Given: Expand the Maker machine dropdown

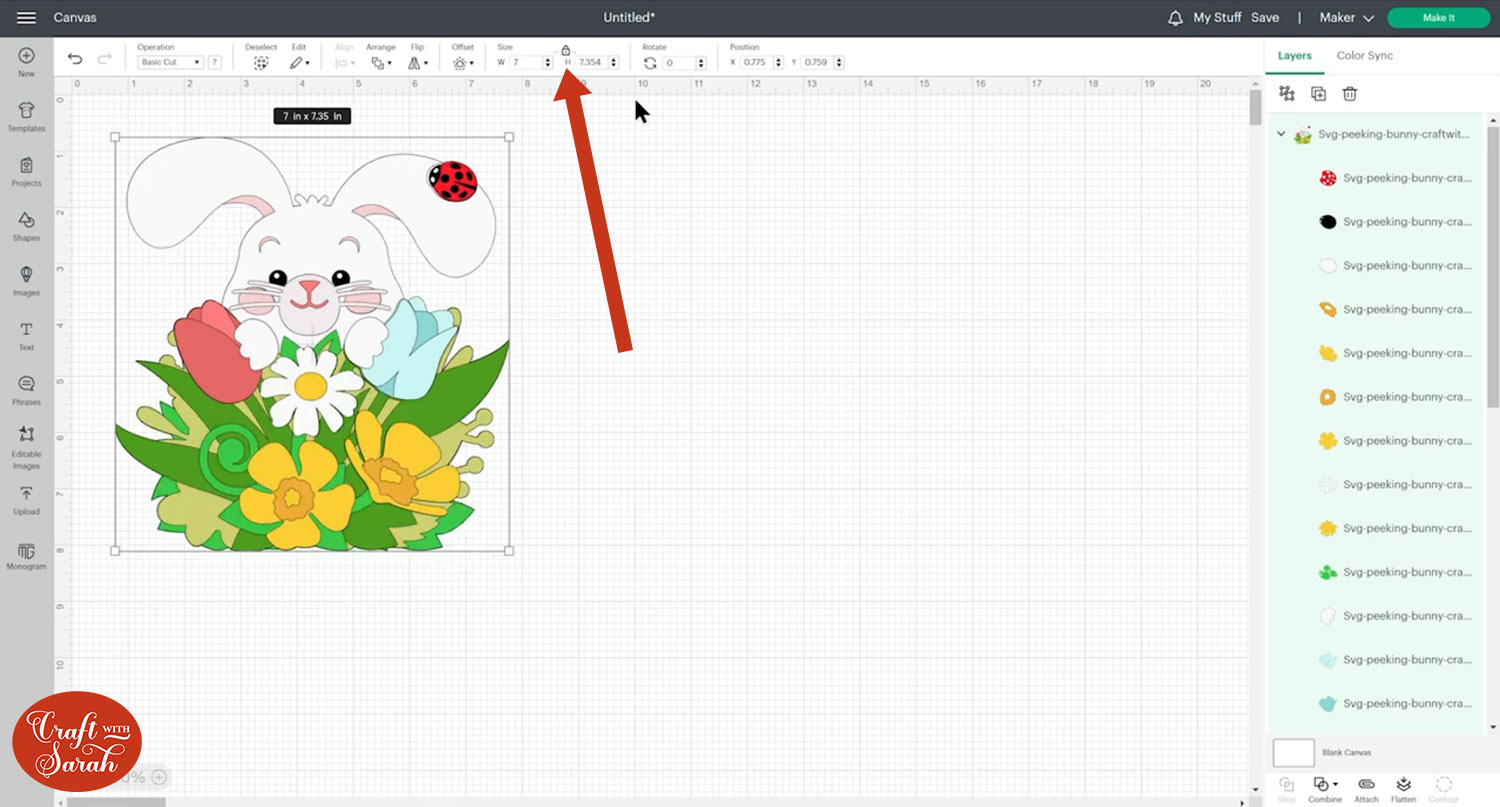Looking at the screenshot, I should (1346, 18).
